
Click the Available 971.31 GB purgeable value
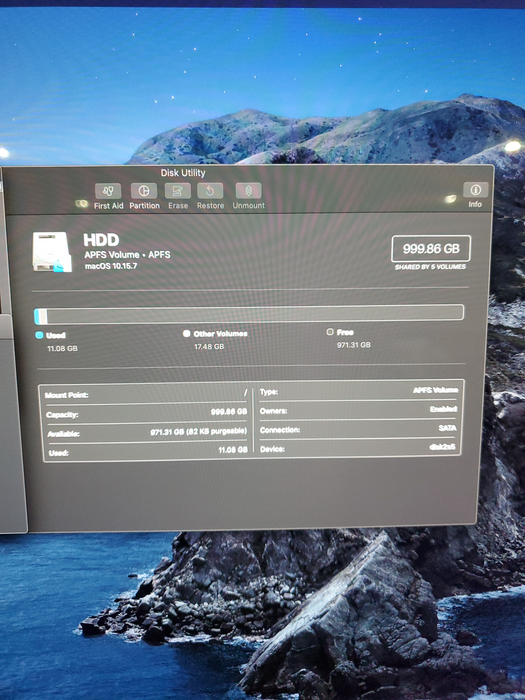(199, 432)
